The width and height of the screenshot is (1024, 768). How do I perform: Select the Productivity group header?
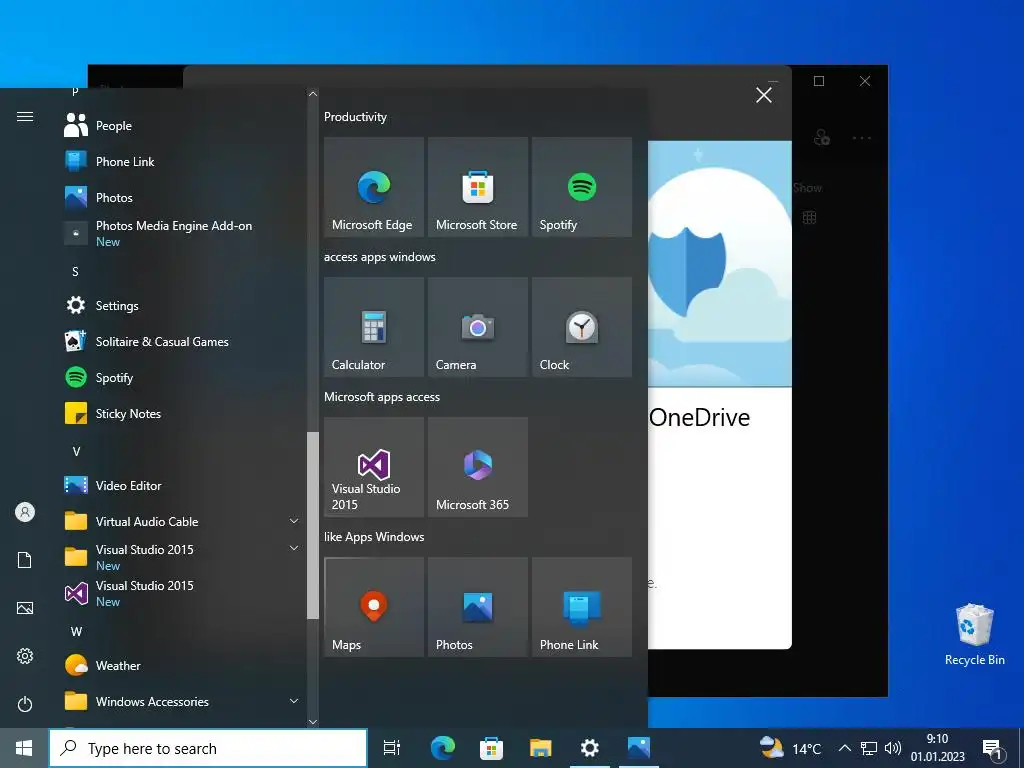point(355,117)
